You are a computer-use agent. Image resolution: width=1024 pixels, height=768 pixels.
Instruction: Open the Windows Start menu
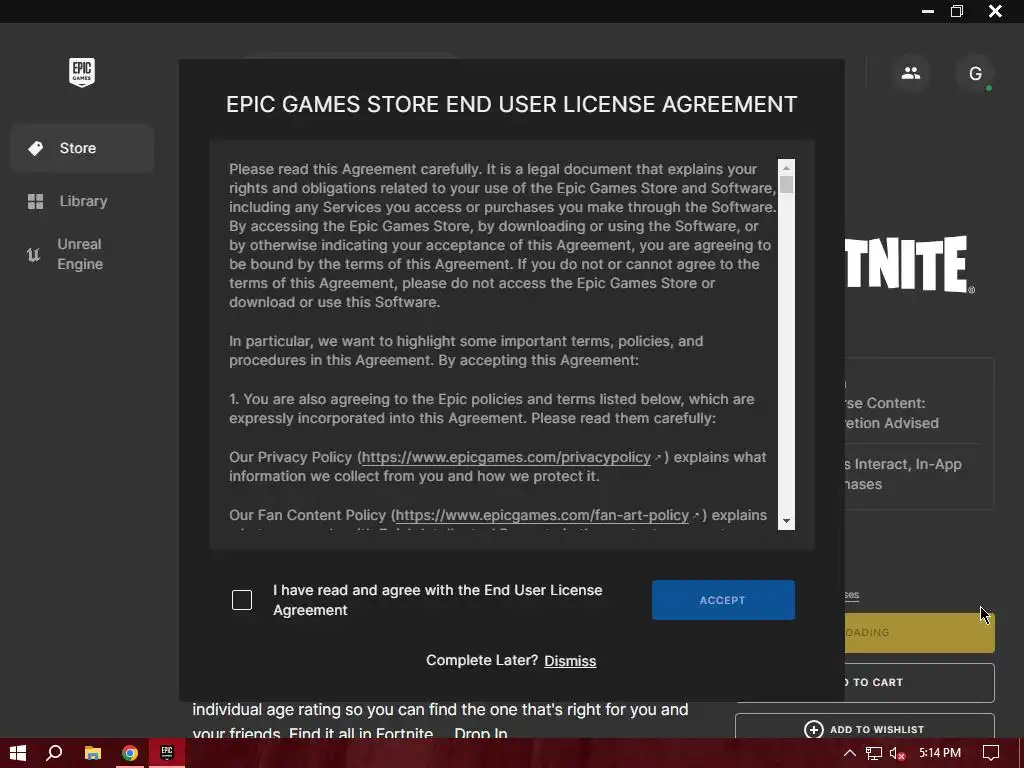[x=18, y=753]
